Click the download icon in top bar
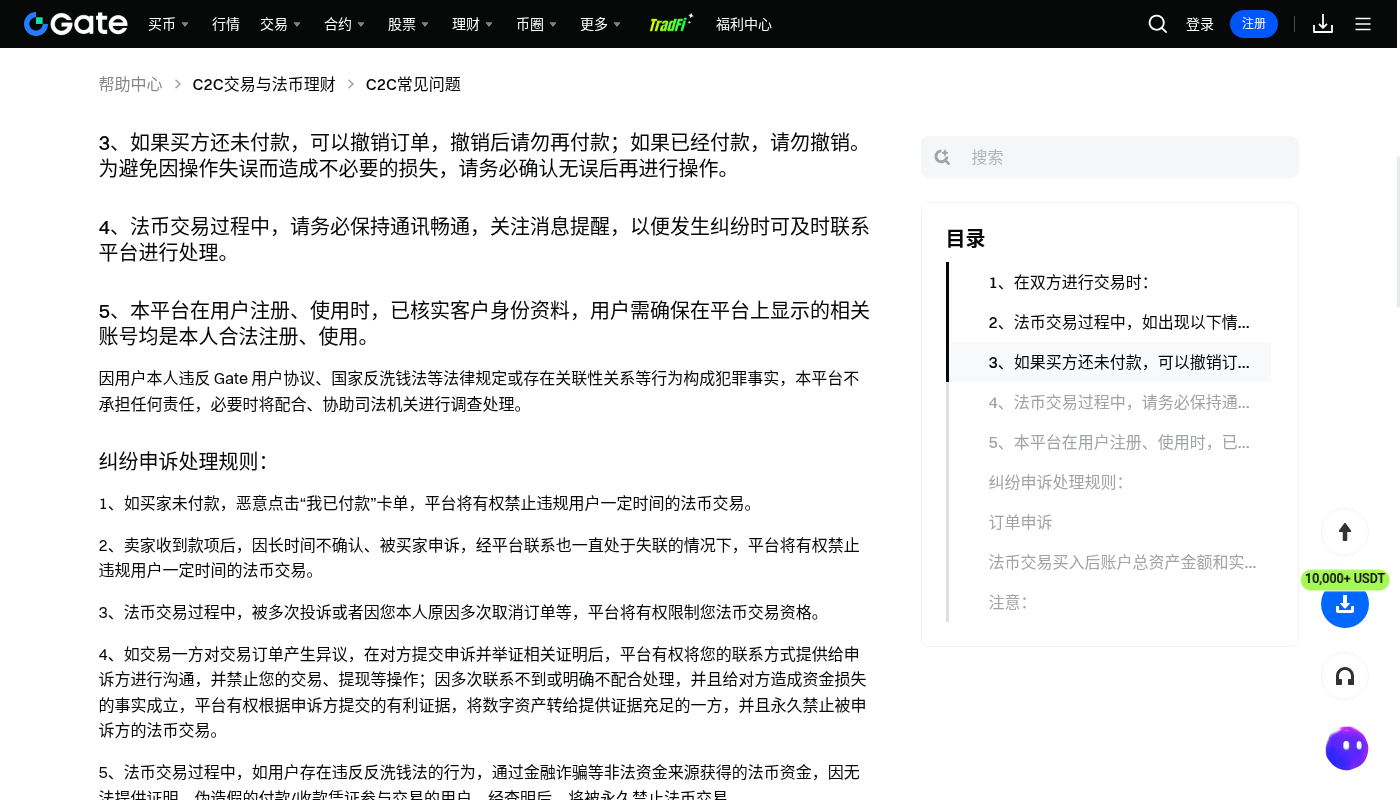The width and height of the screenshot is (1400, 800). click(x=1323, y=24)
